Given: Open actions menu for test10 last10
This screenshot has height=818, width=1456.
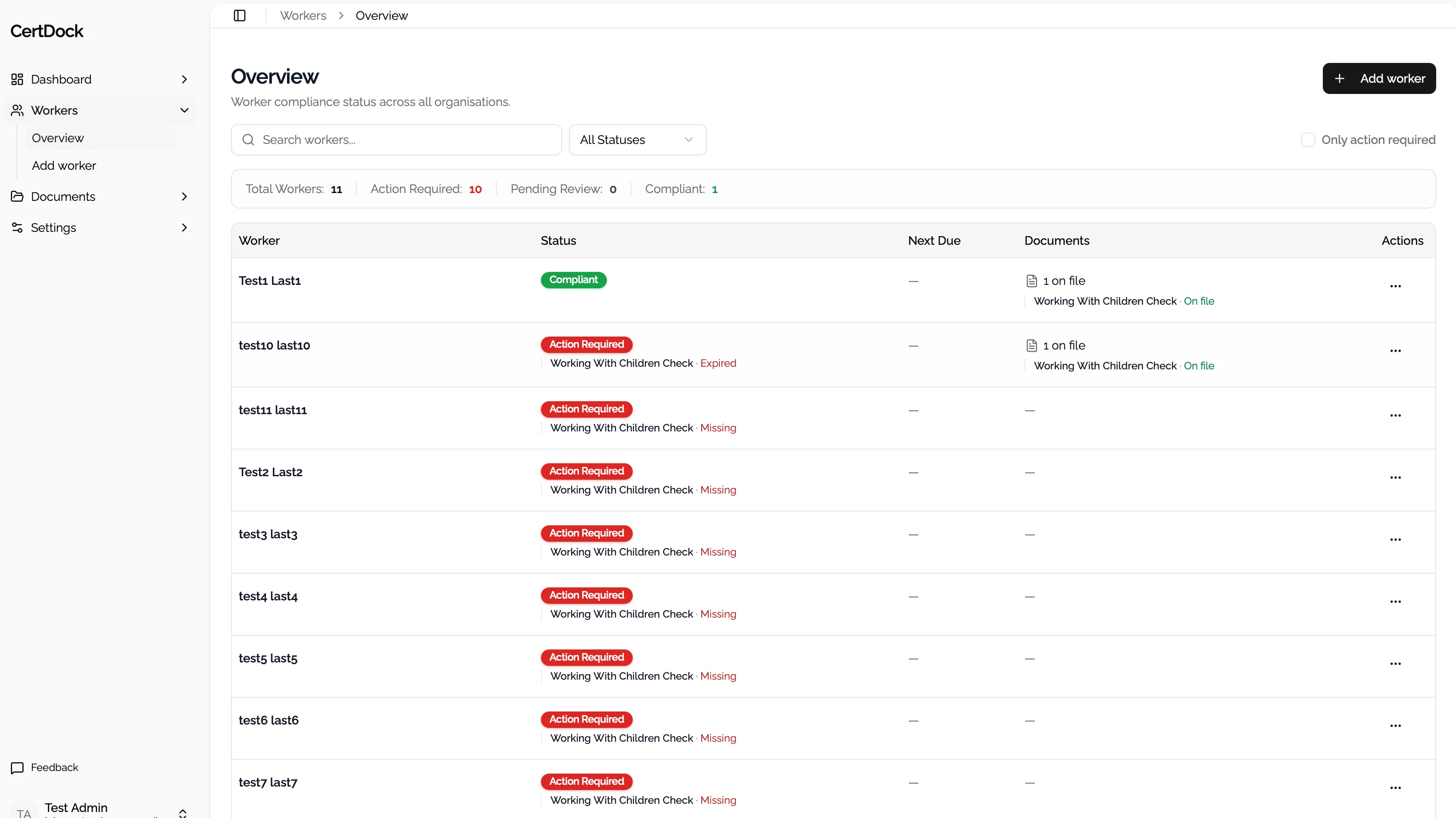Looking at the screenshot, I should (1396, 351).
